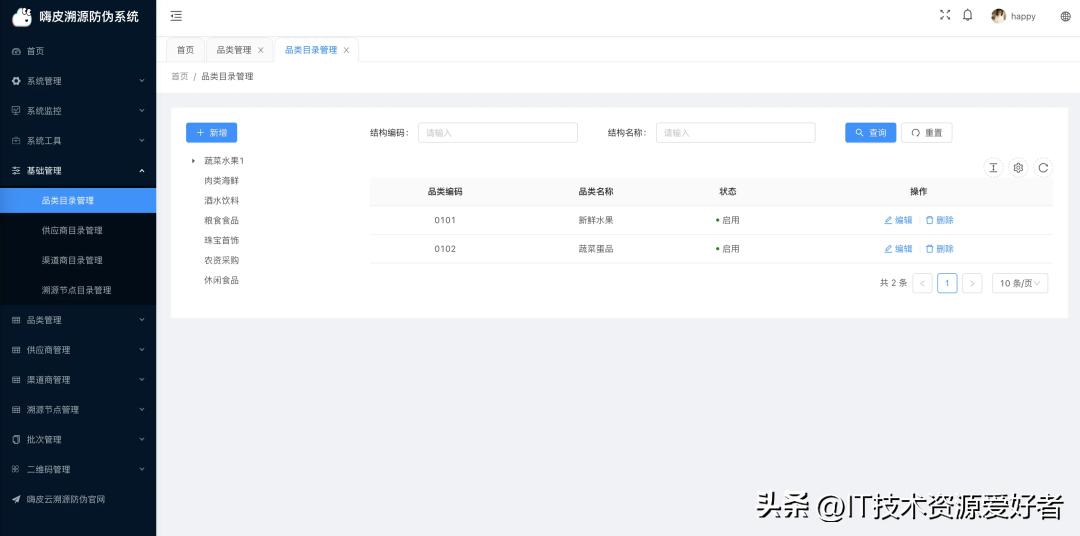Expand 系统监控 sidebar menu
The height and width of the screenshot is (536, 1080).
tap(78, 110)
